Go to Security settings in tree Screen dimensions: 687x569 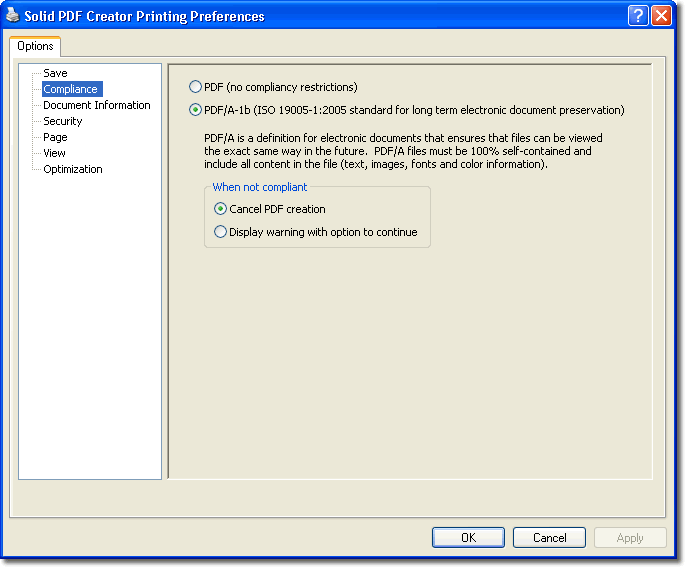click(62, 121)
